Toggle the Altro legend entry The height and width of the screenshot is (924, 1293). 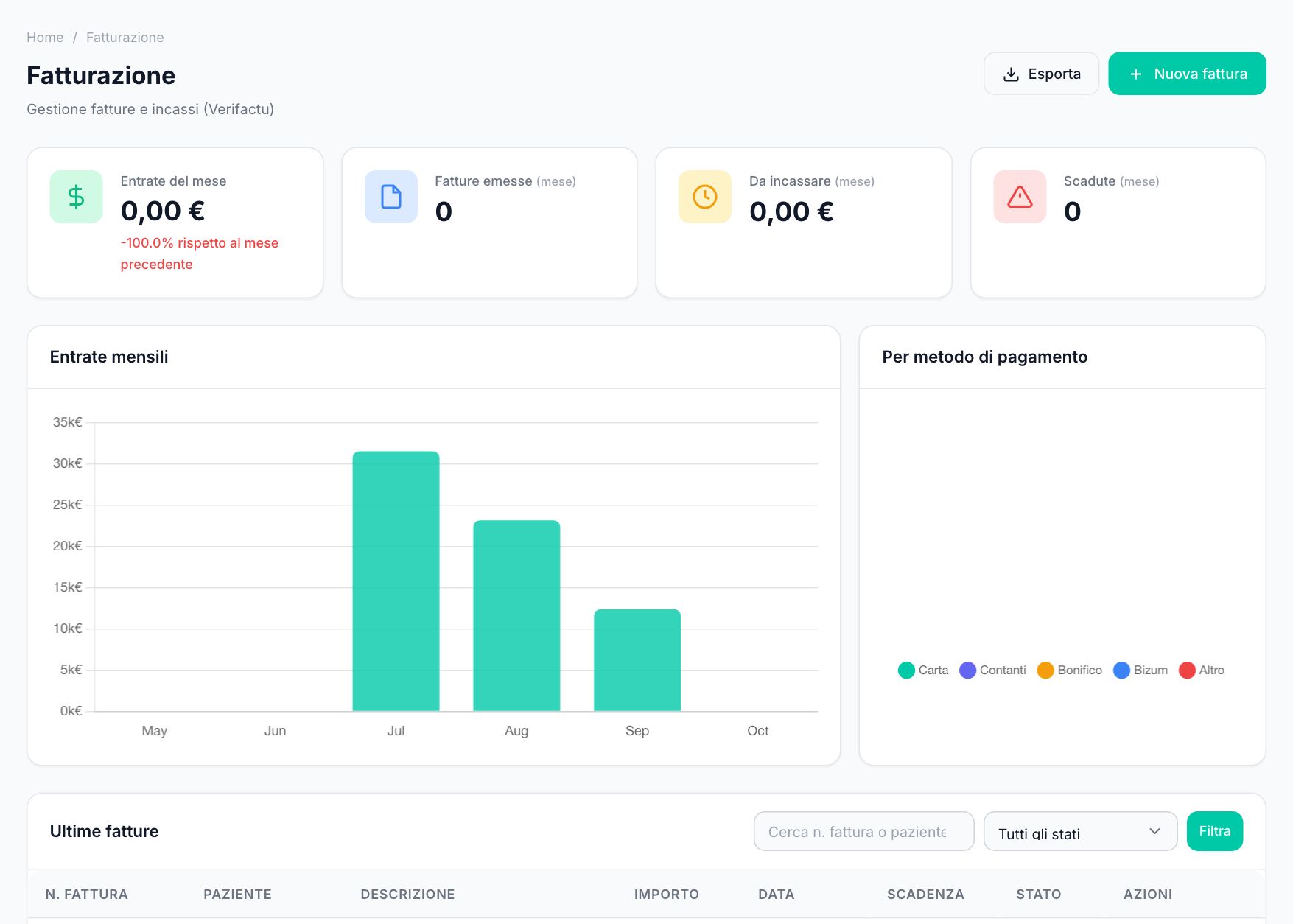(x=1202, y=671)
